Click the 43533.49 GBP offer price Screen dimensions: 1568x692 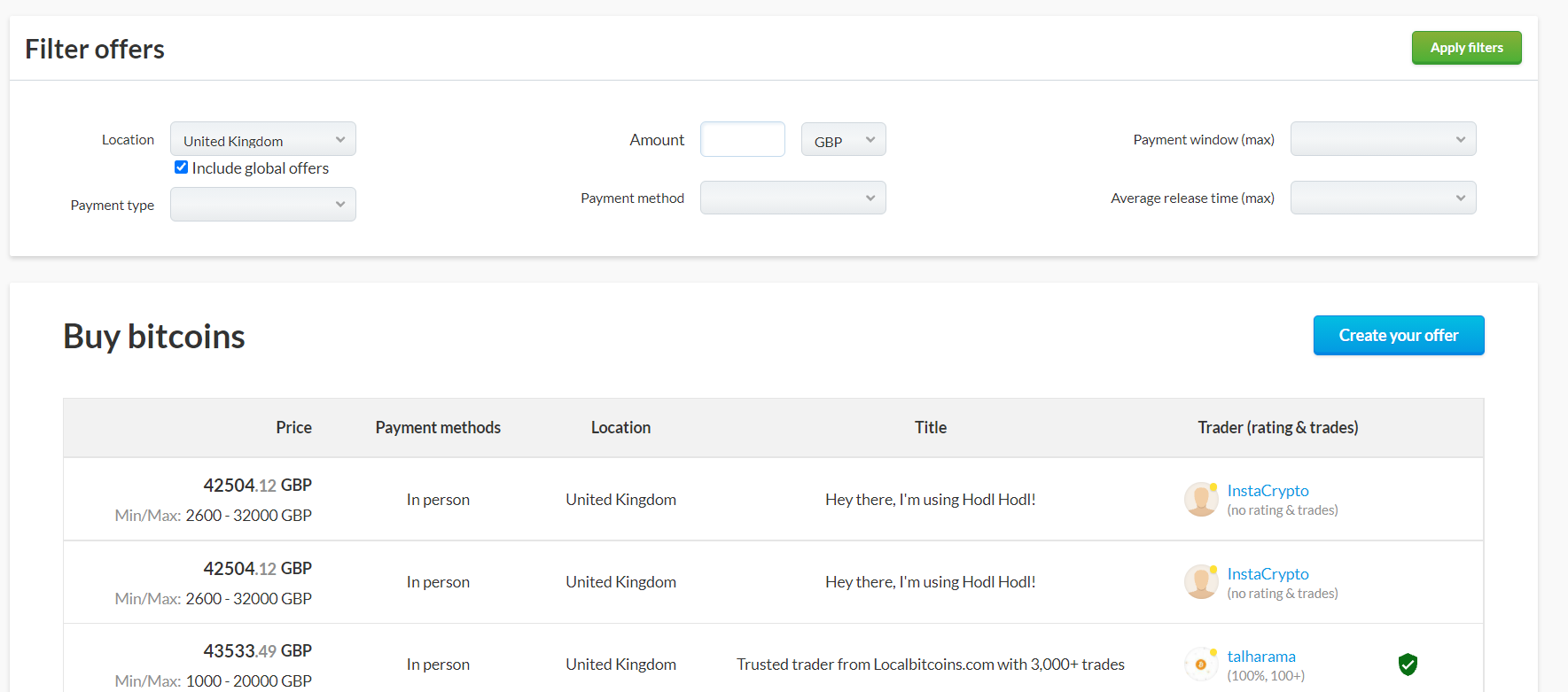tap(257, 651)
